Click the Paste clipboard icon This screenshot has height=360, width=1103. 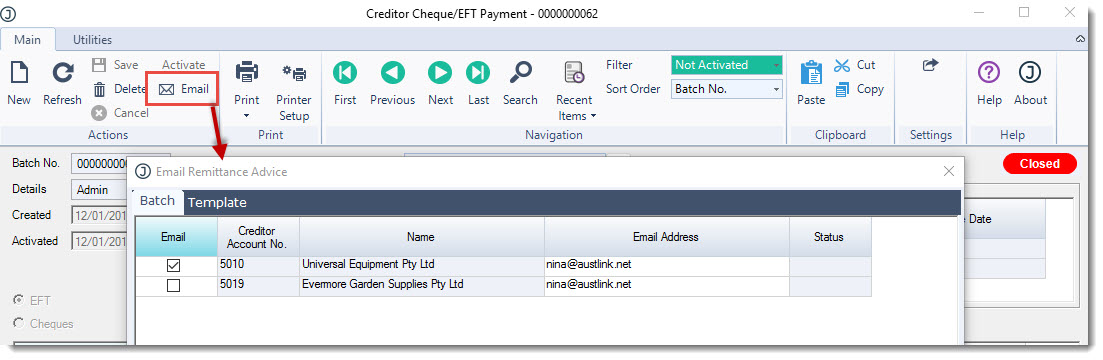click(811, 73)
